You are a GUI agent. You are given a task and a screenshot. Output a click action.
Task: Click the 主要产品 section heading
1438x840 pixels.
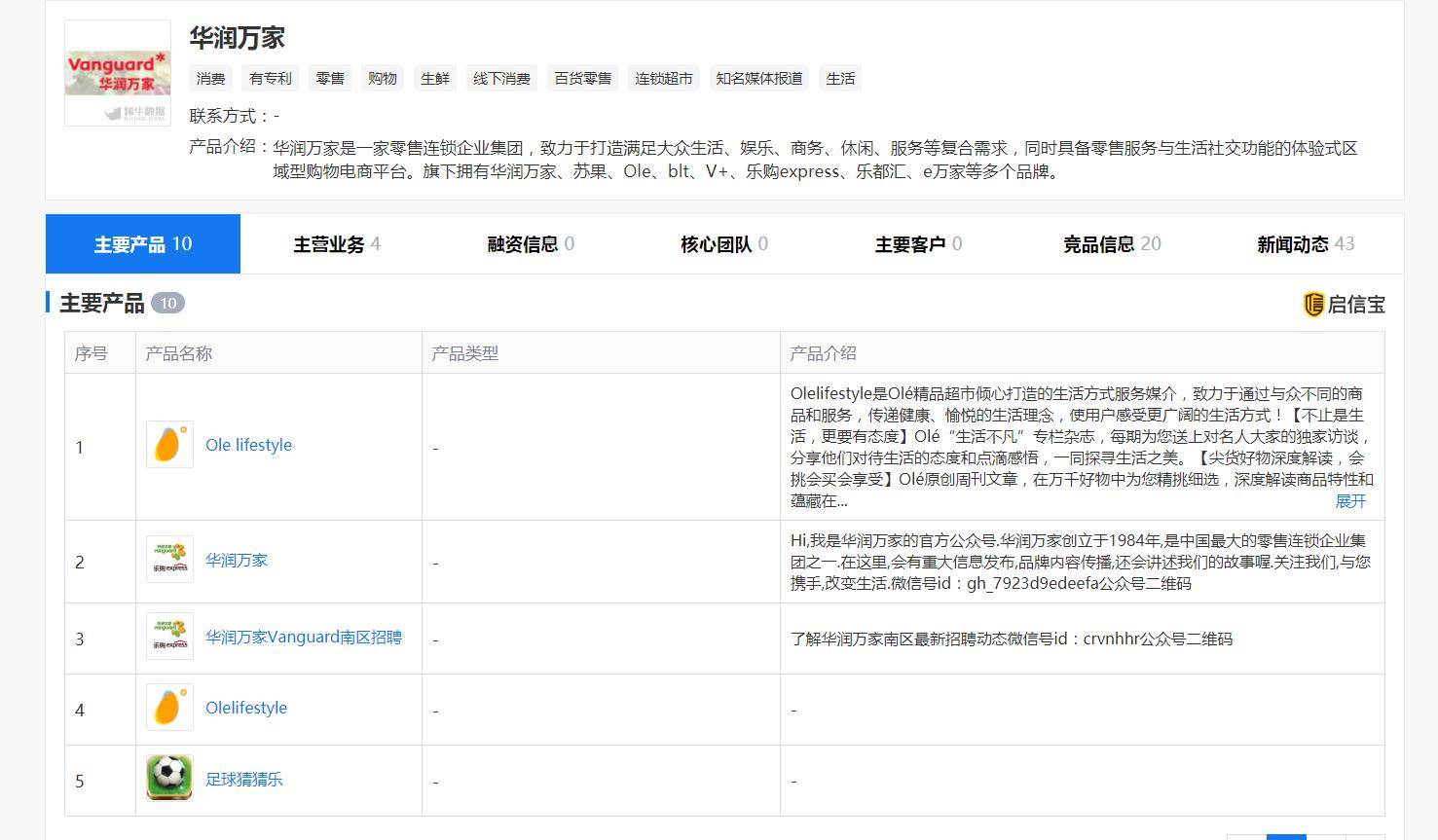(102, 303)
